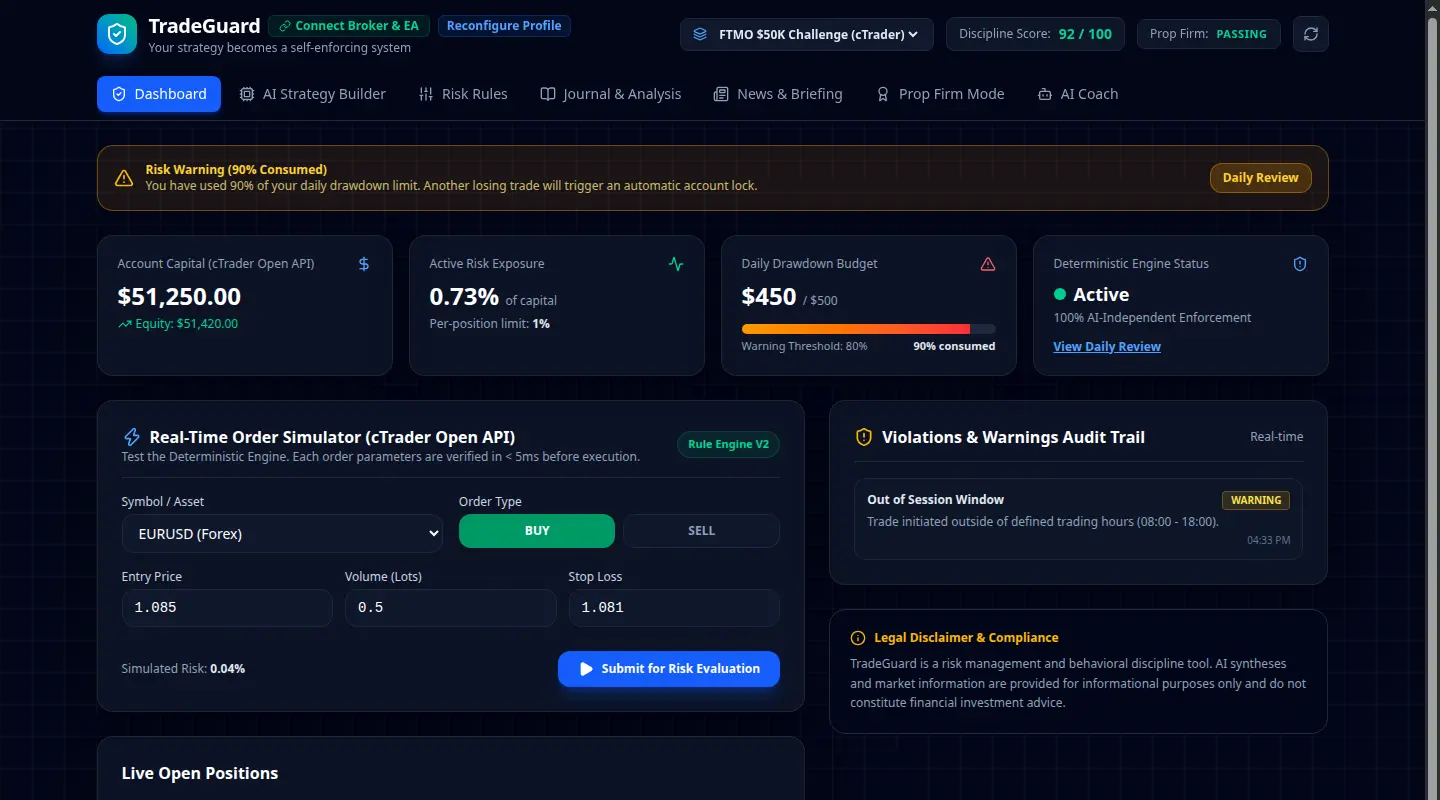Open News & Briefing tab
1440x800 pixels.
click(x=778, y=94)
